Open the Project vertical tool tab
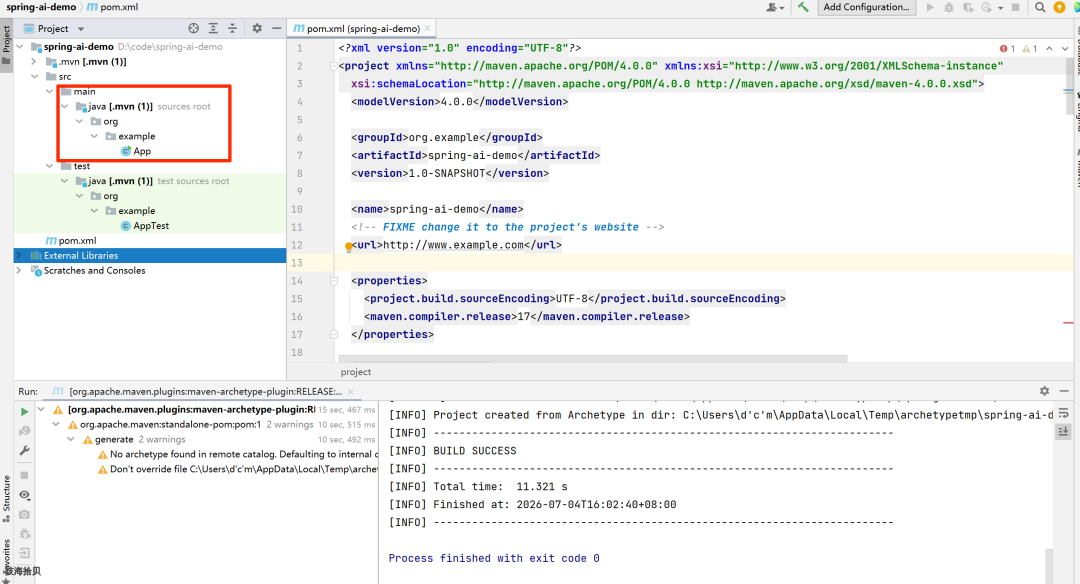 tap(6, 45)
